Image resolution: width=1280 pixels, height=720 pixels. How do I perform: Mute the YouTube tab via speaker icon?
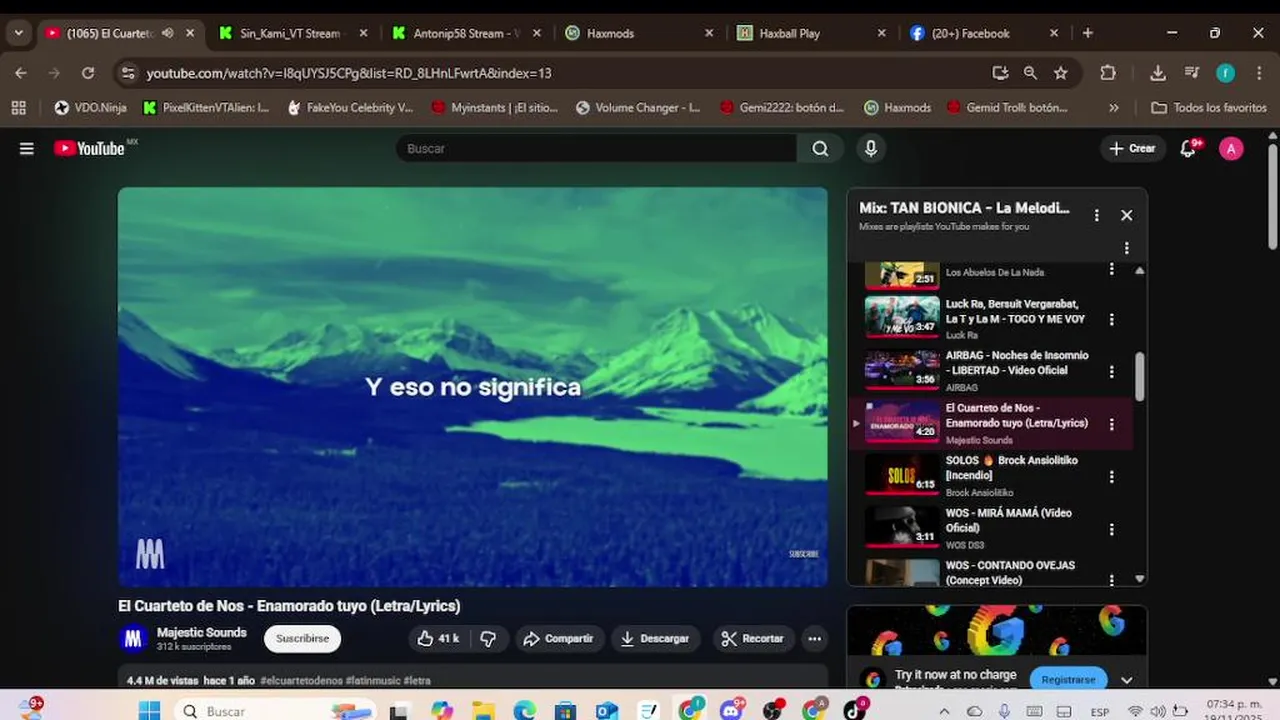pos(167,33)
